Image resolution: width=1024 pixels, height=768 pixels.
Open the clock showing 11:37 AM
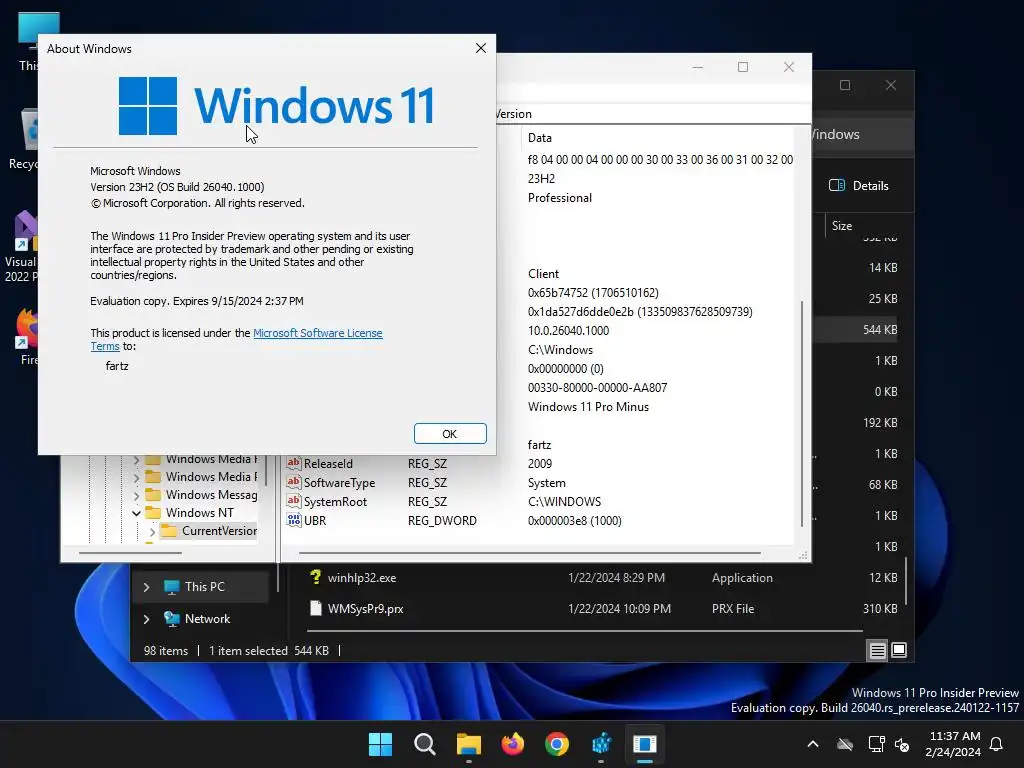pyautogui.click(x=953, y=744)
